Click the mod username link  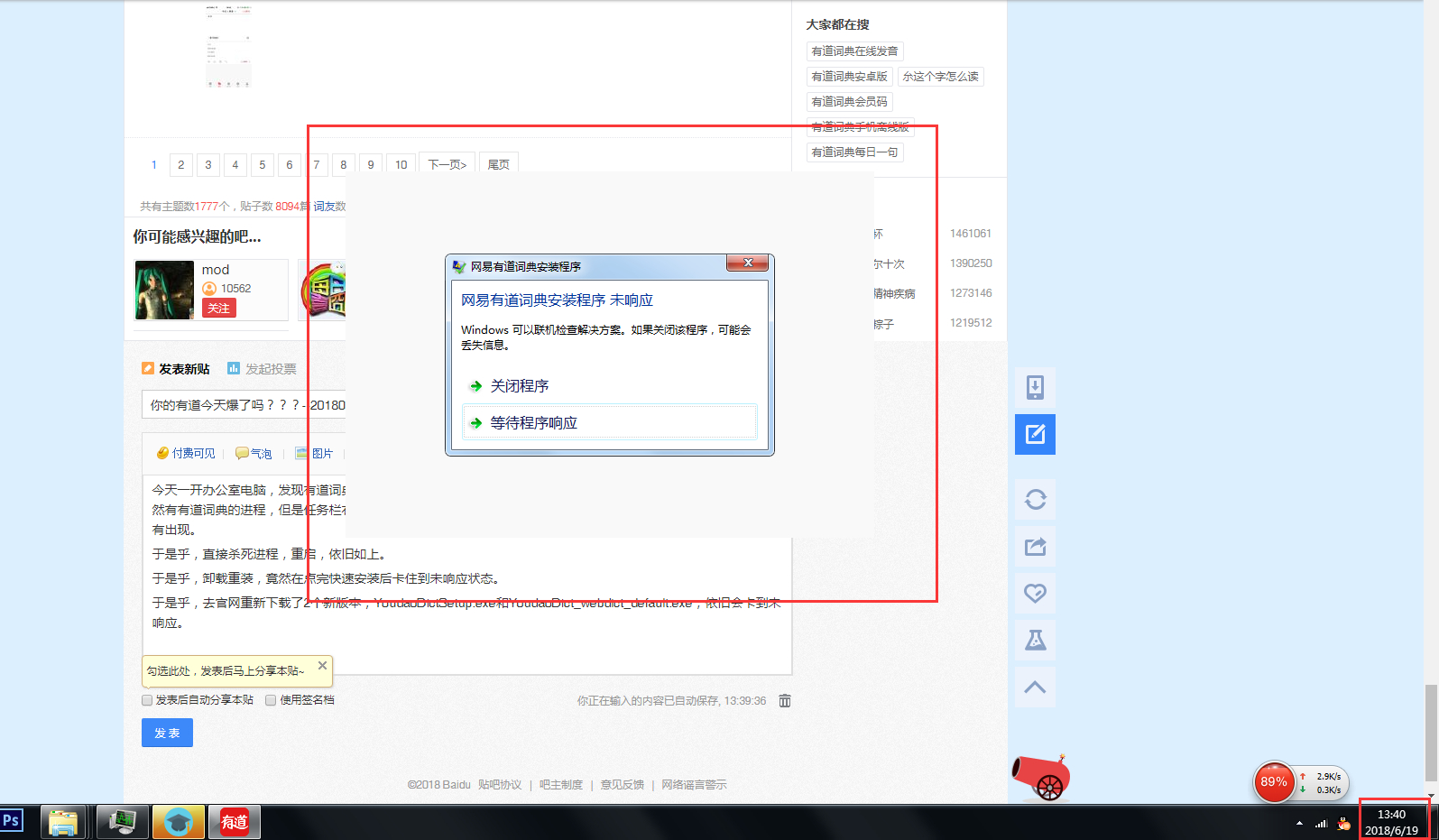[216, 270]
